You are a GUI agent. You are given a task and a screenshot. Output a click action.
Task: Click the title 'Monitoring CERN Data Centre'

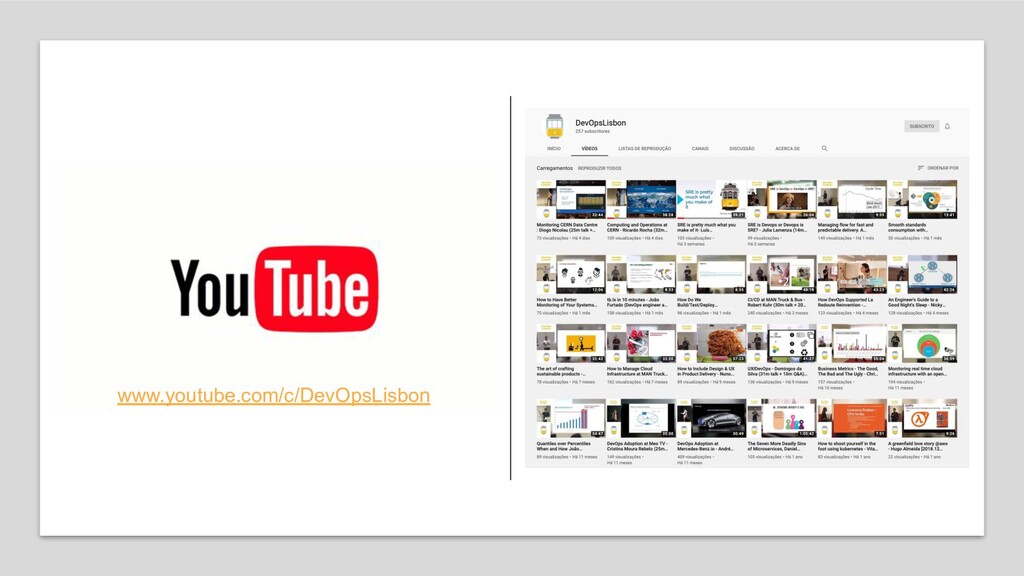tap(567, 227)
